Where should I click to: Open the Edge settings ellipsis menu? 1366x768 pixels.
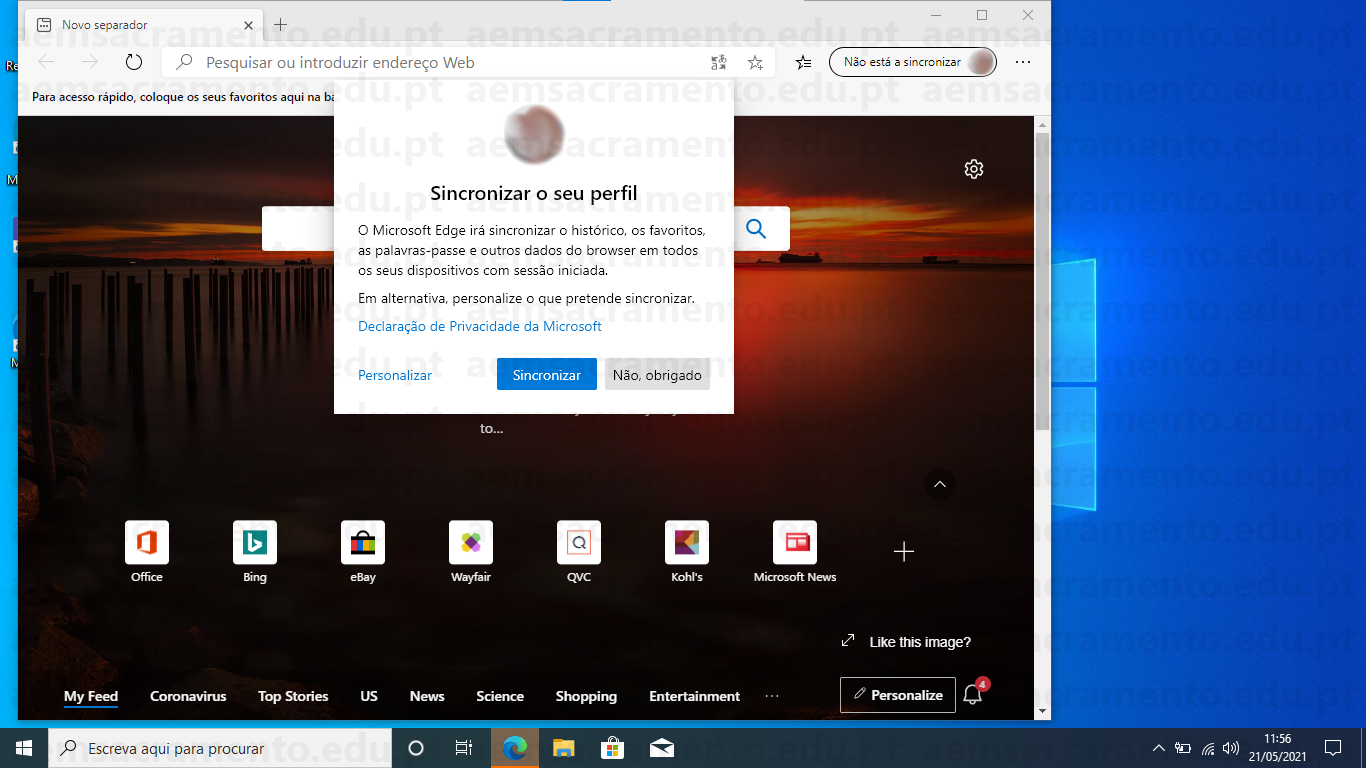click(1022, 62)
